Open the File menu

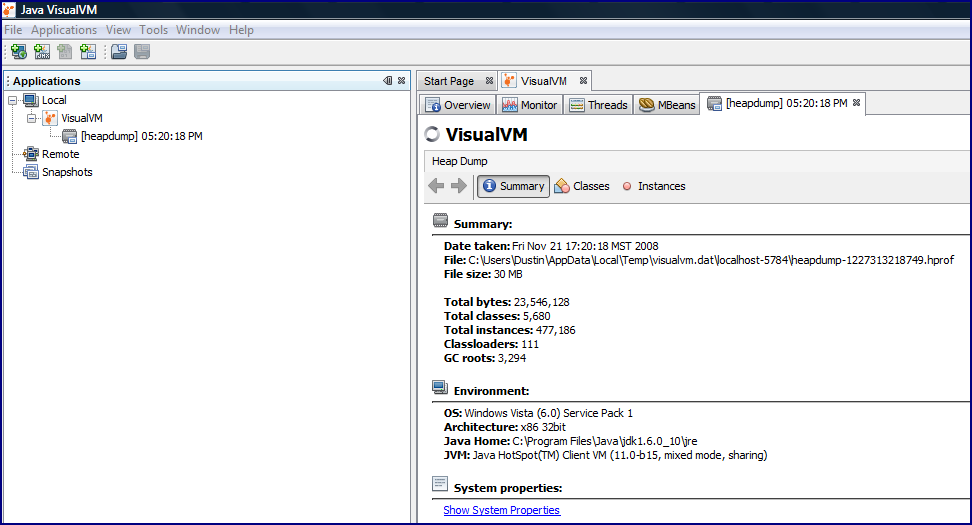click(13, 30)
